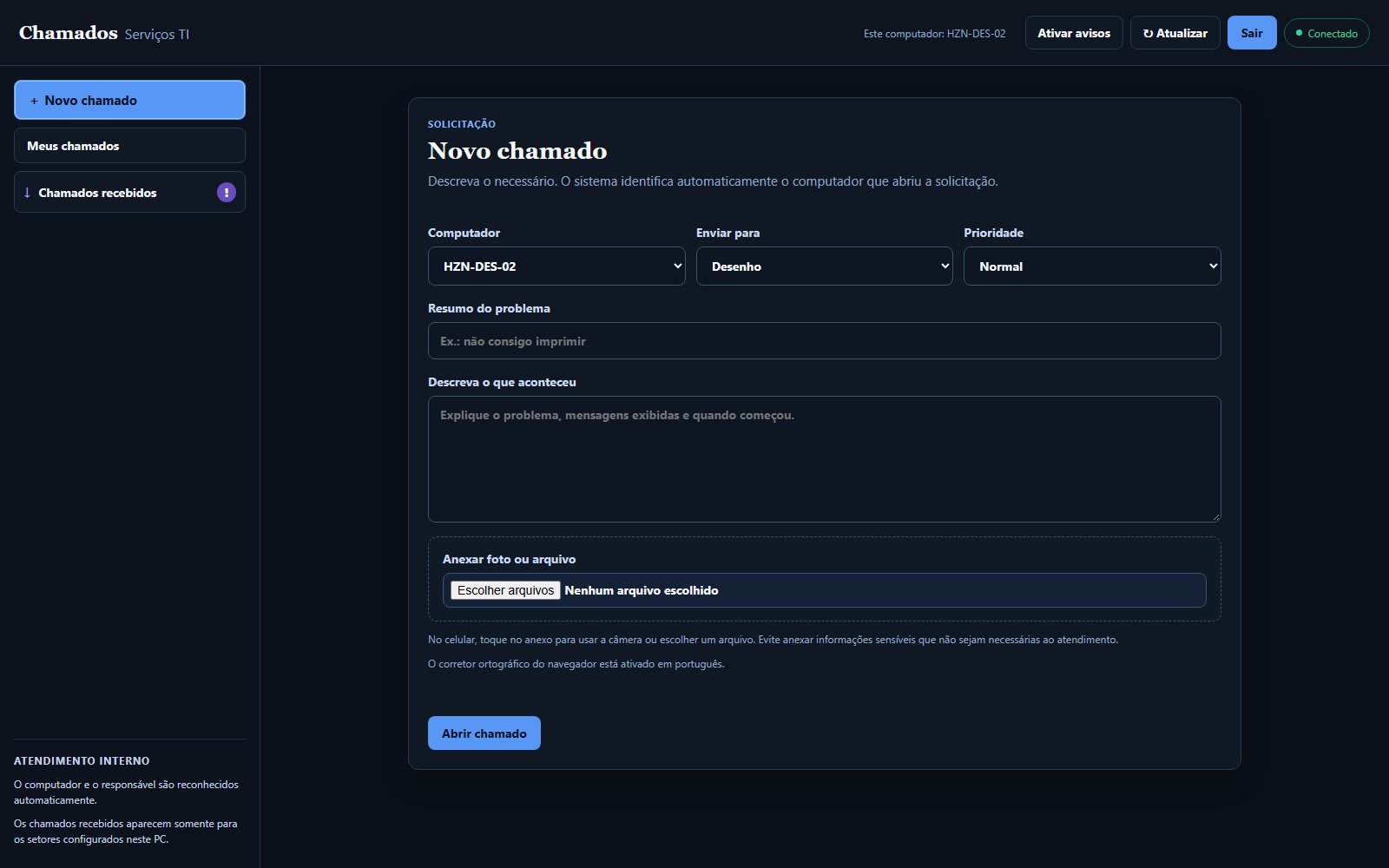
Task: Click the 'Novo chamado' form heading
Action: [517, 151]
